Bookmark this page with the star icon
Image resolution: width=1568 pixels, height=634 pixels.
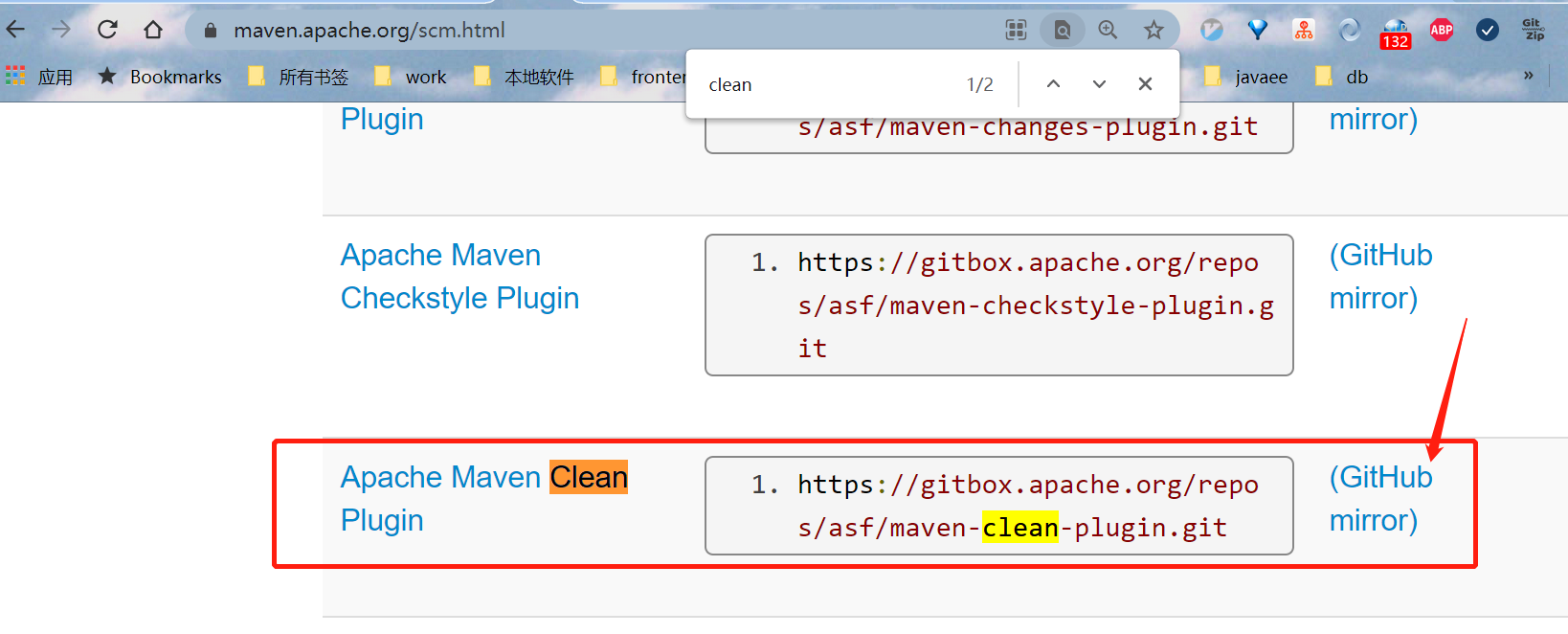click(x=1154, y=30)
